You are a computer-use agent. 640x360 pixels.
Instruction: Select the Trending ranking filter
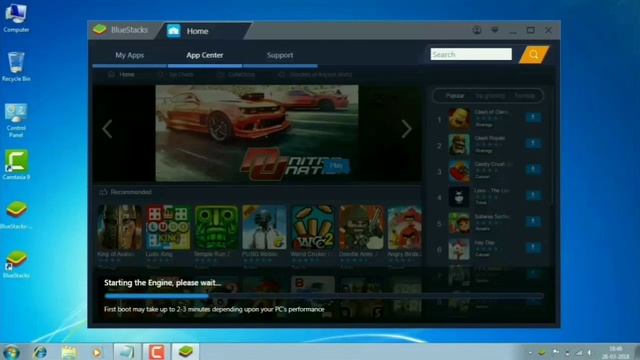click(x=524, y=96)
